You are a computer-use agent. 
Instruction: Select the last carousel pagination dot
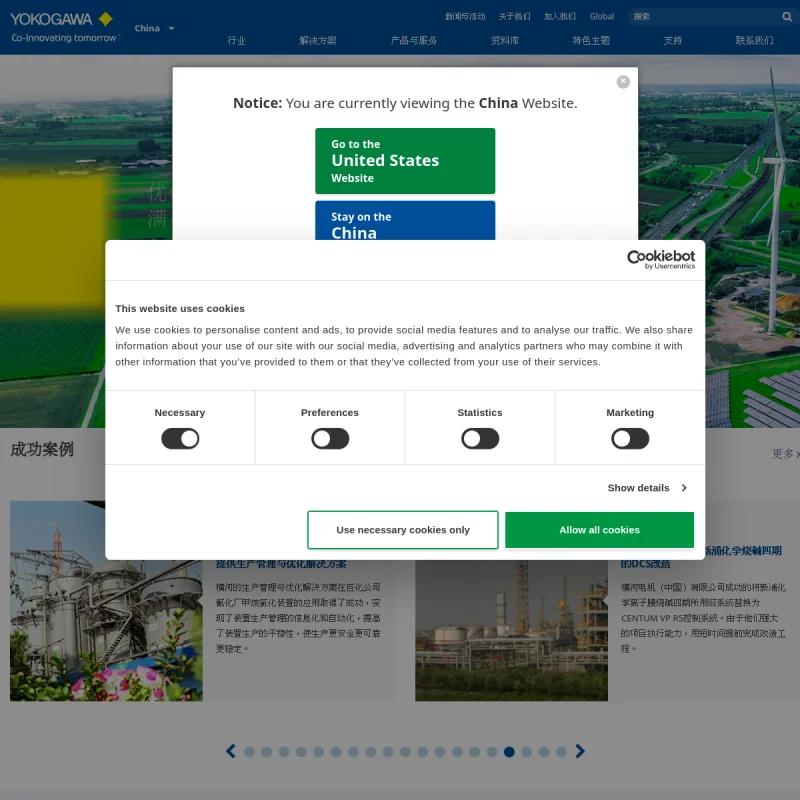point(561,752)
